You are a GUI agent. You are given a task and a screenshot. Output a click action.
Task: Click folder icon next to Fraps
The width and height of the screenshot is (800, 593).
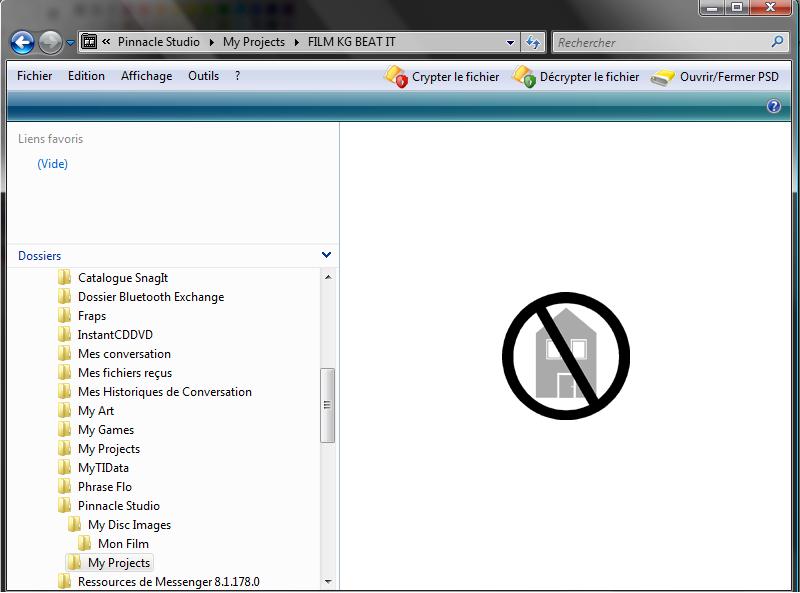tap(64, 315)
